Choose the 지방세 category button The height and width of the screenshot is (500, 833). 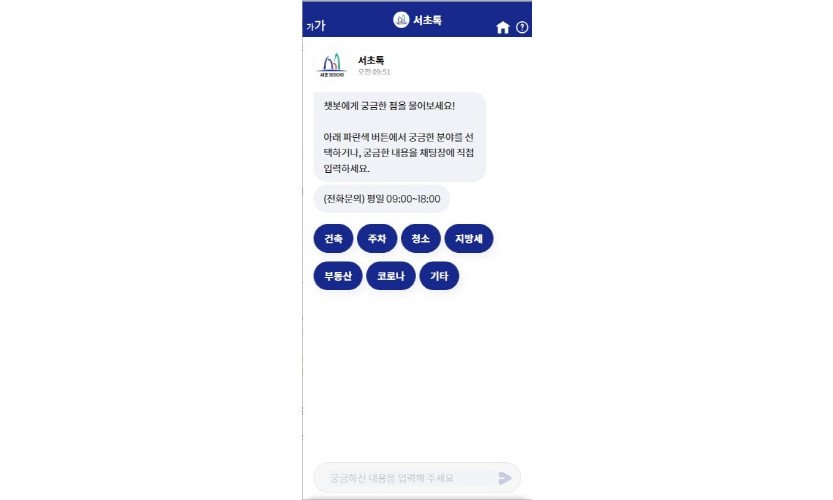pyautogui.click(x=469, y=239)
